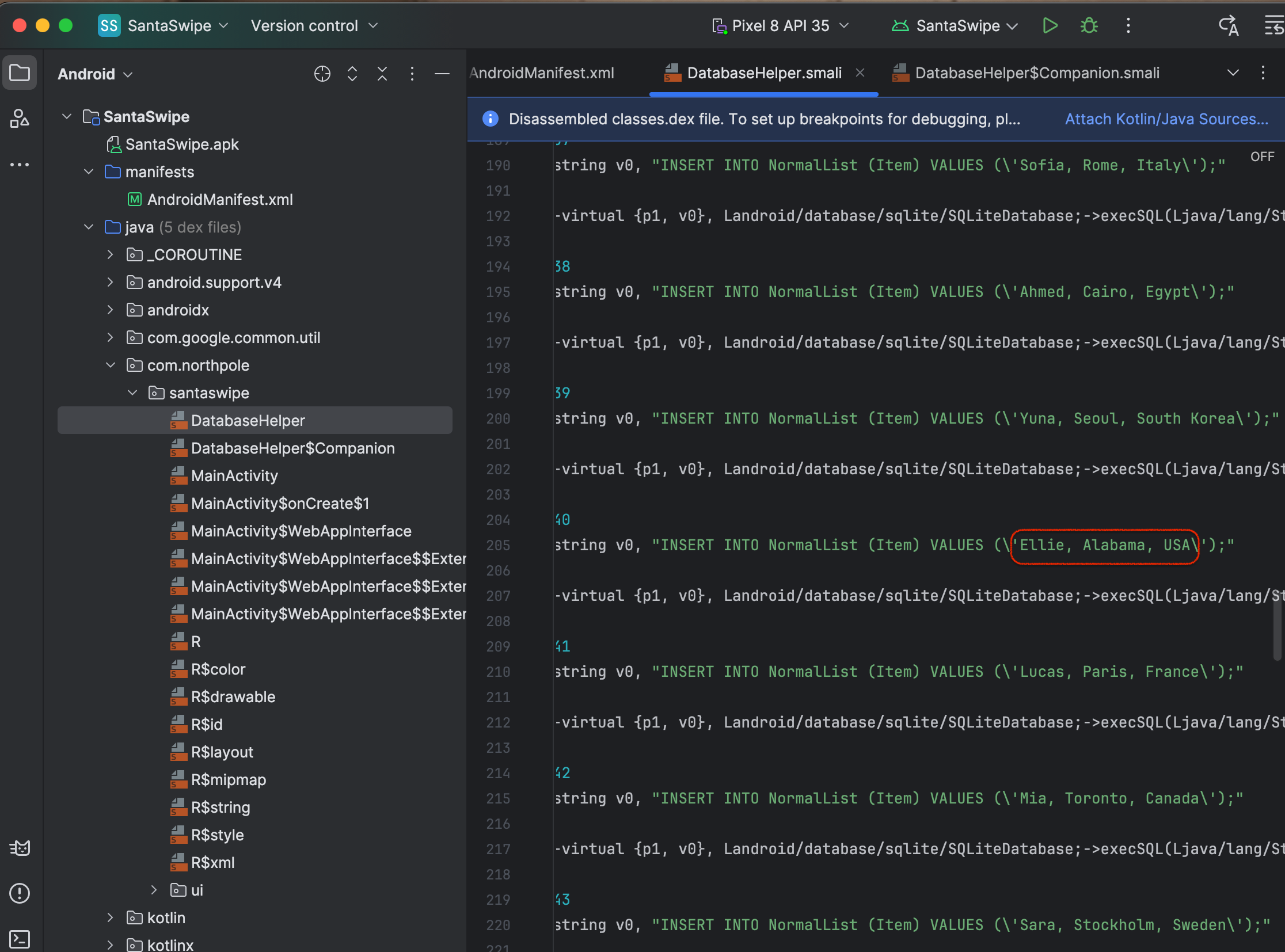Select MainActivity$WebAppInterface class in tree
This screenshot has height=952, width=1285.
coord(291,531)
